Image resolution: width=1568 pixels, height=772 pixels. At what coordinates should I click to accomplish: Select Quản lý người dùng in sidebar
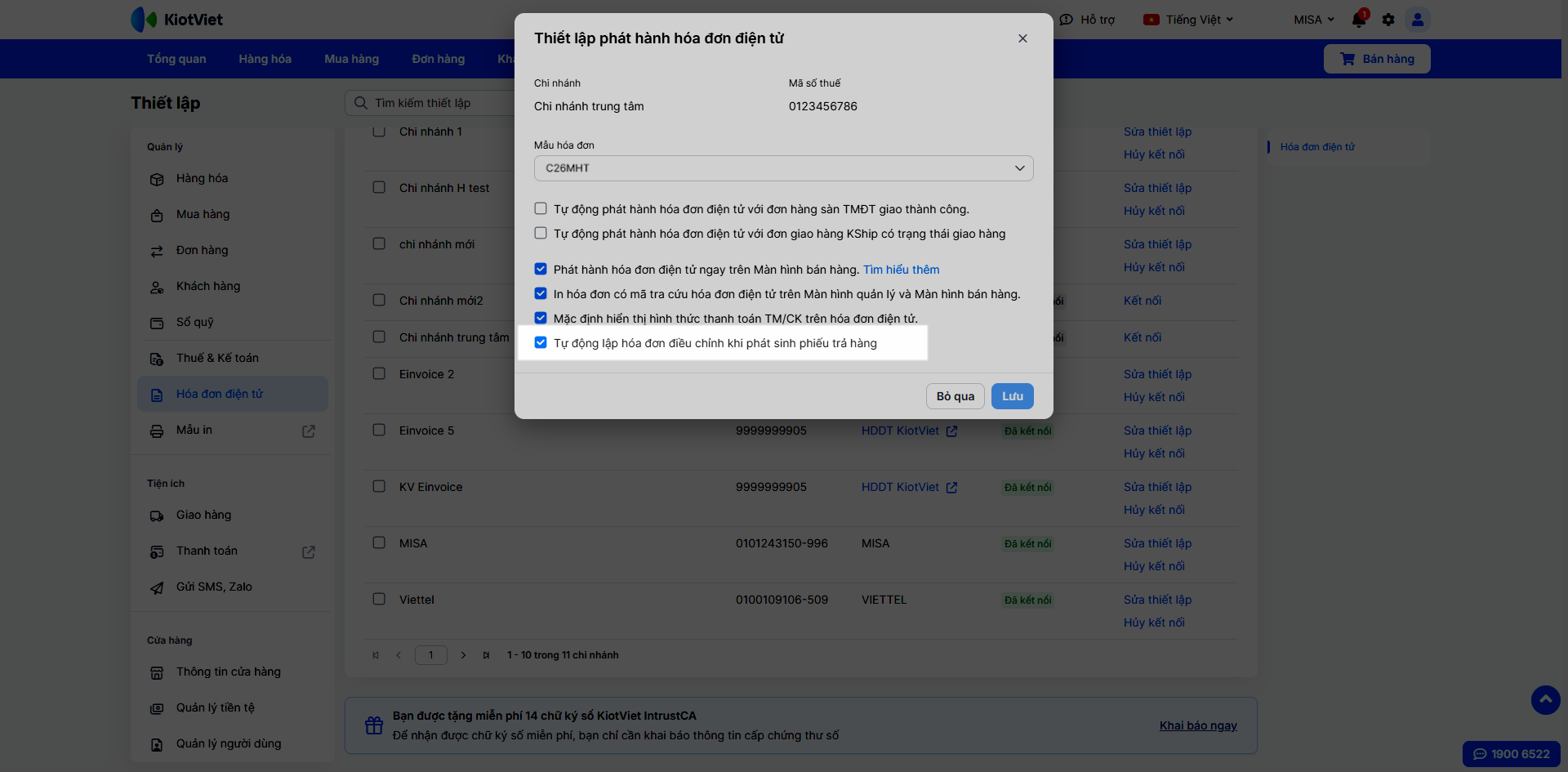233,743
